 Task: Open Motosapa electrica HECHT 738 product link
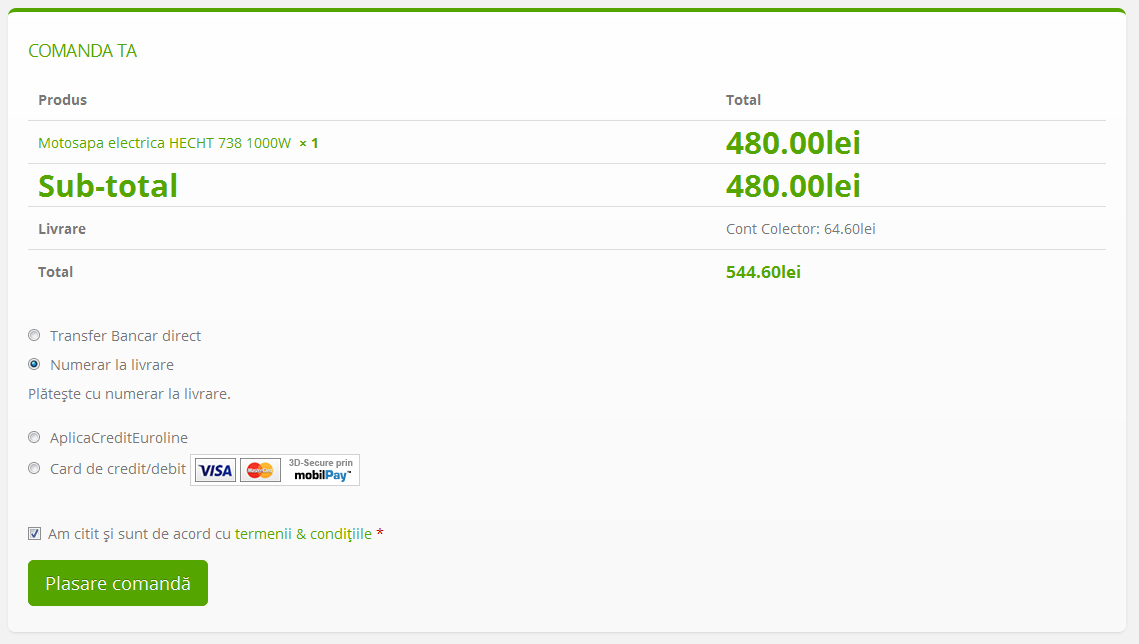point(164,143)
